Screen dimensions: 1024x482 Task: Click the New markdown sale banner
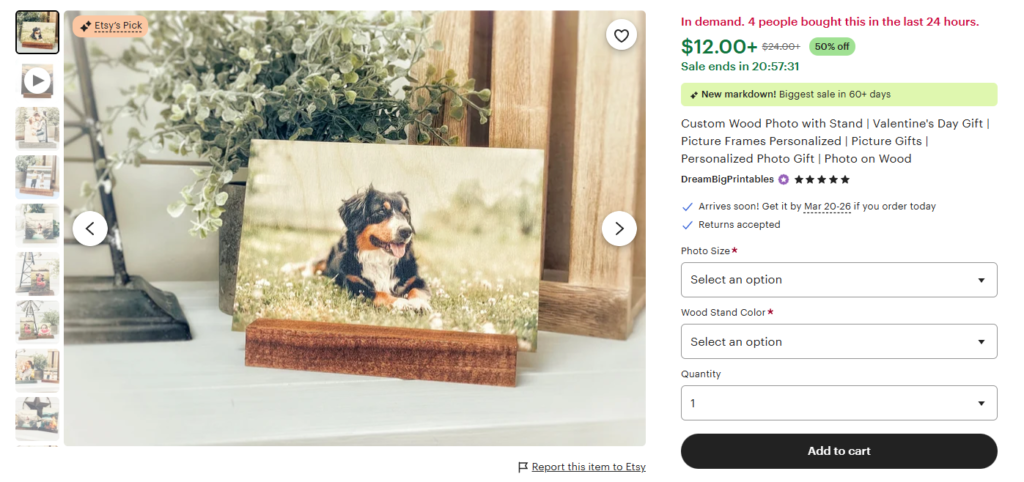pyautogui.click(x=838, y=95)
